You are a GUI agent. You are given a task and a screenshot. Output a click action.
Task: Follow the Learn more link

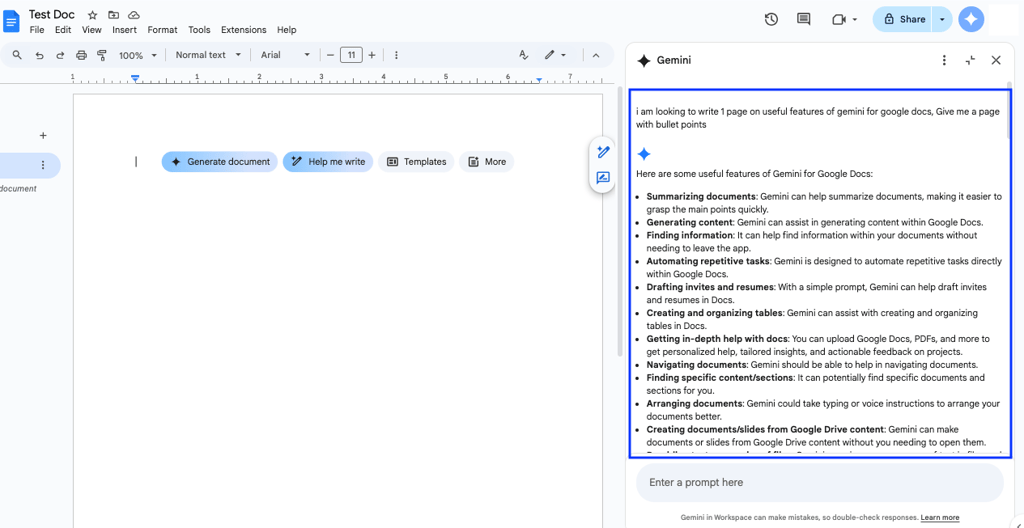(940, 517)
